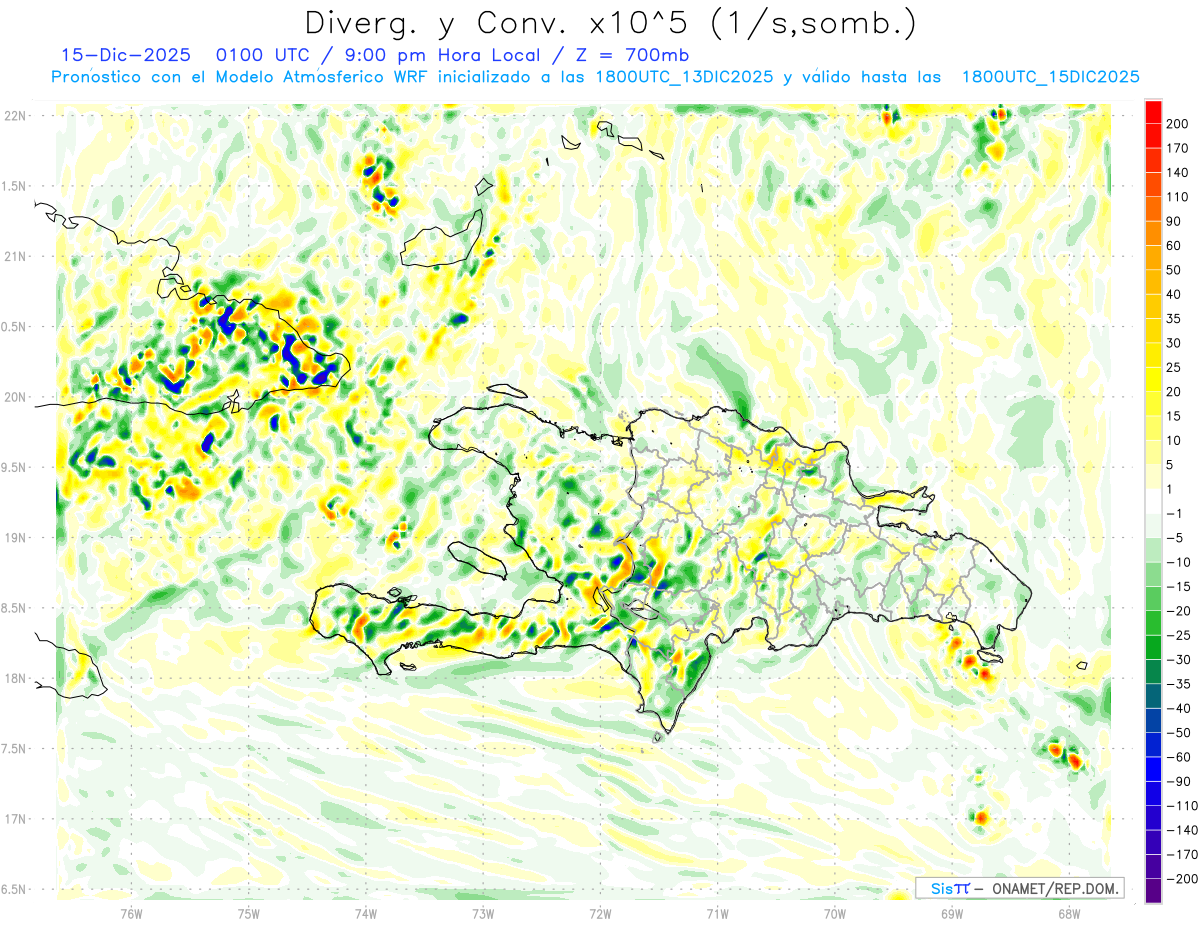The width and height of the screenshot is (1200, 927).
Task: Click the "19N" latitude label
Action: 15,538
